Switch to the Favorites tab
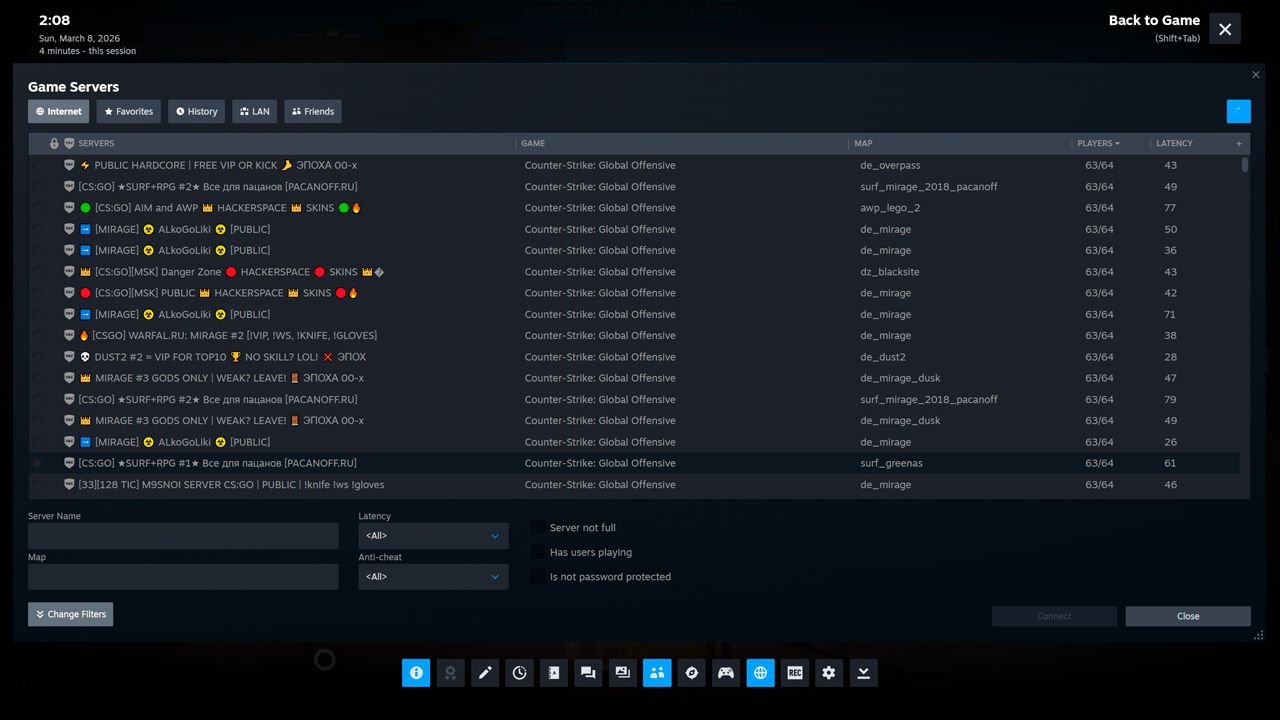 [128, 111]
